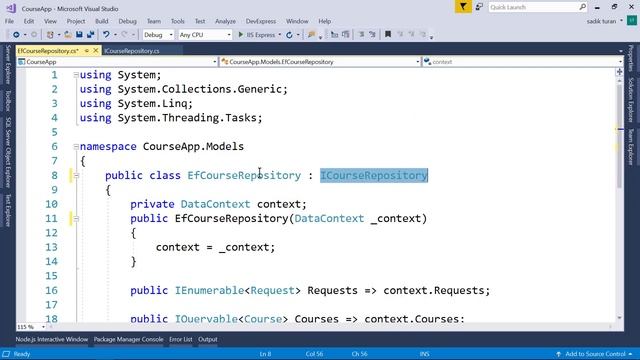
Task: Expand the IIS Express launch options arrow
Action: point(280,35)
